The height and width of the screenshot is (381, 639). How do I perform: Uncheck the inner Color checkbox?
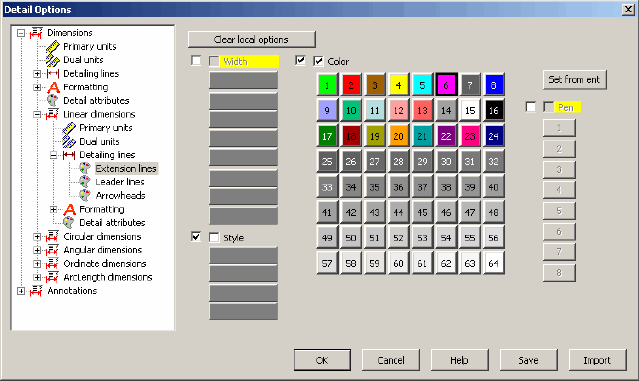pyautogui.click(x=318, y=62)
